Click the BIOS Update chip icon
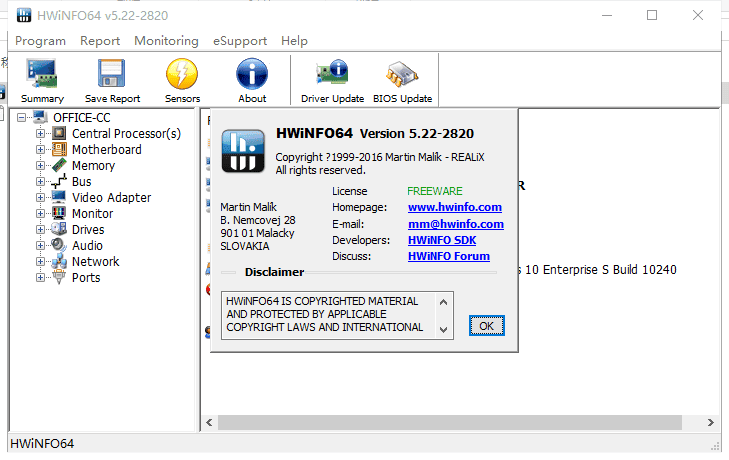729x460 pixels. (402, 75)
